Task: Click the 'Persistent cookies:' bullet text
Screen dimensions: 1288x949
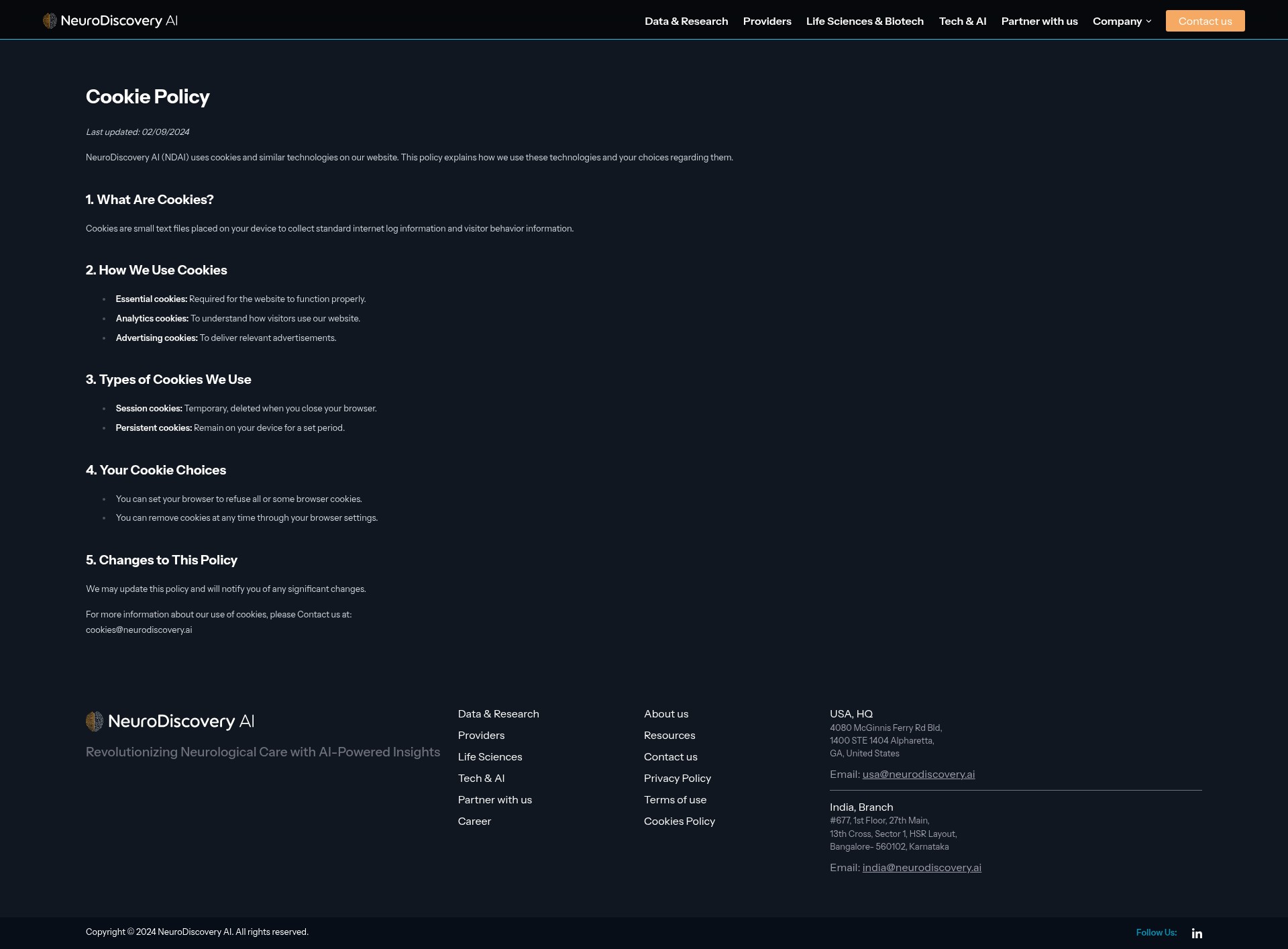Action: (x=154, y=428)
